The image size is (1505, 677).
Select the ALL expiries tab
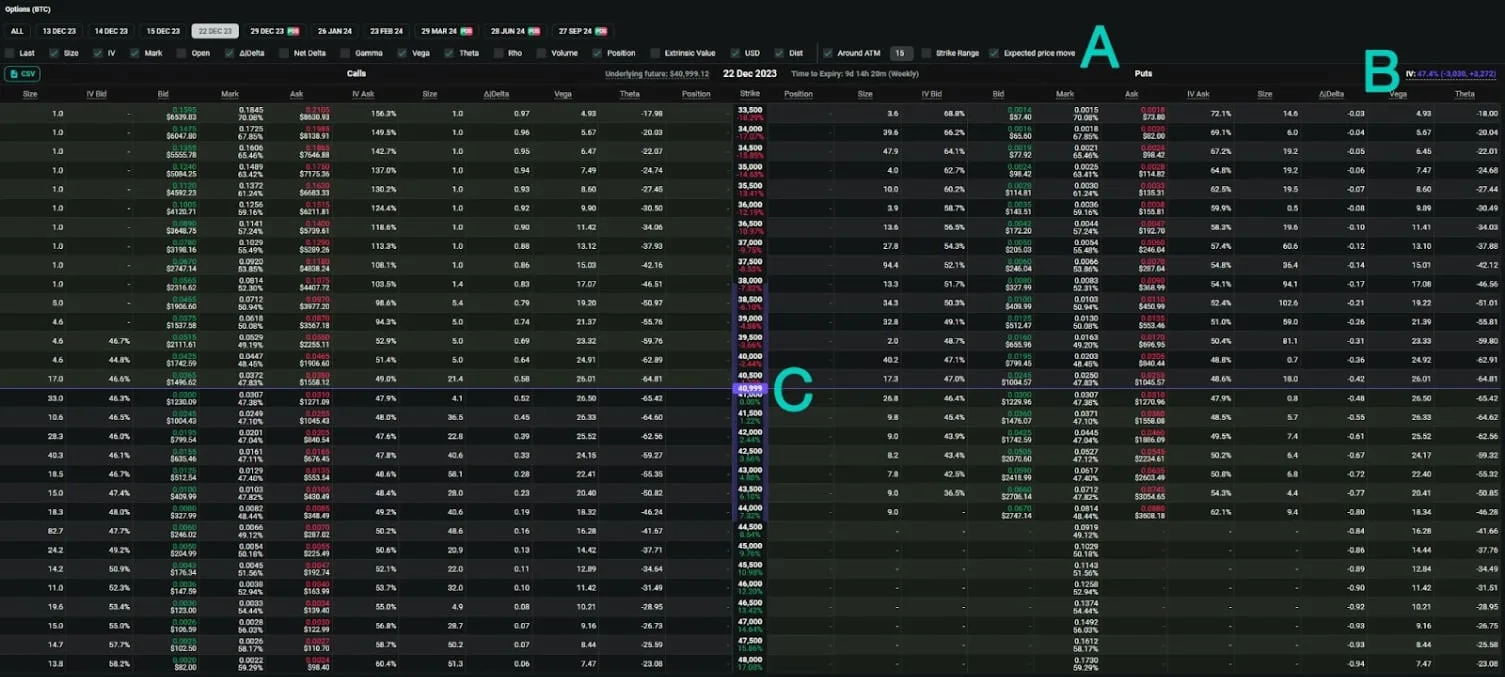[17, 31]
